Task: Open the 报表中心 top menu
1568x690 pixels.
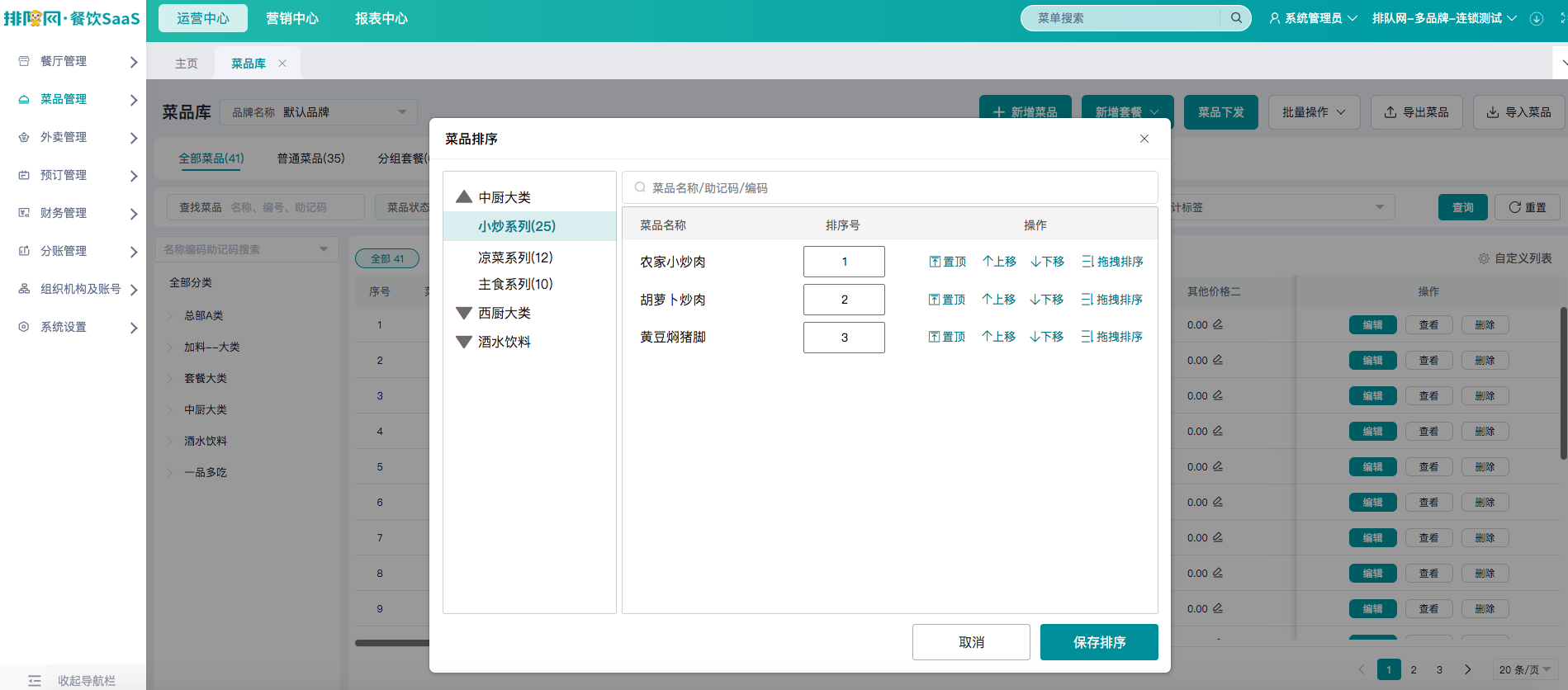Action: pos(381,18)
